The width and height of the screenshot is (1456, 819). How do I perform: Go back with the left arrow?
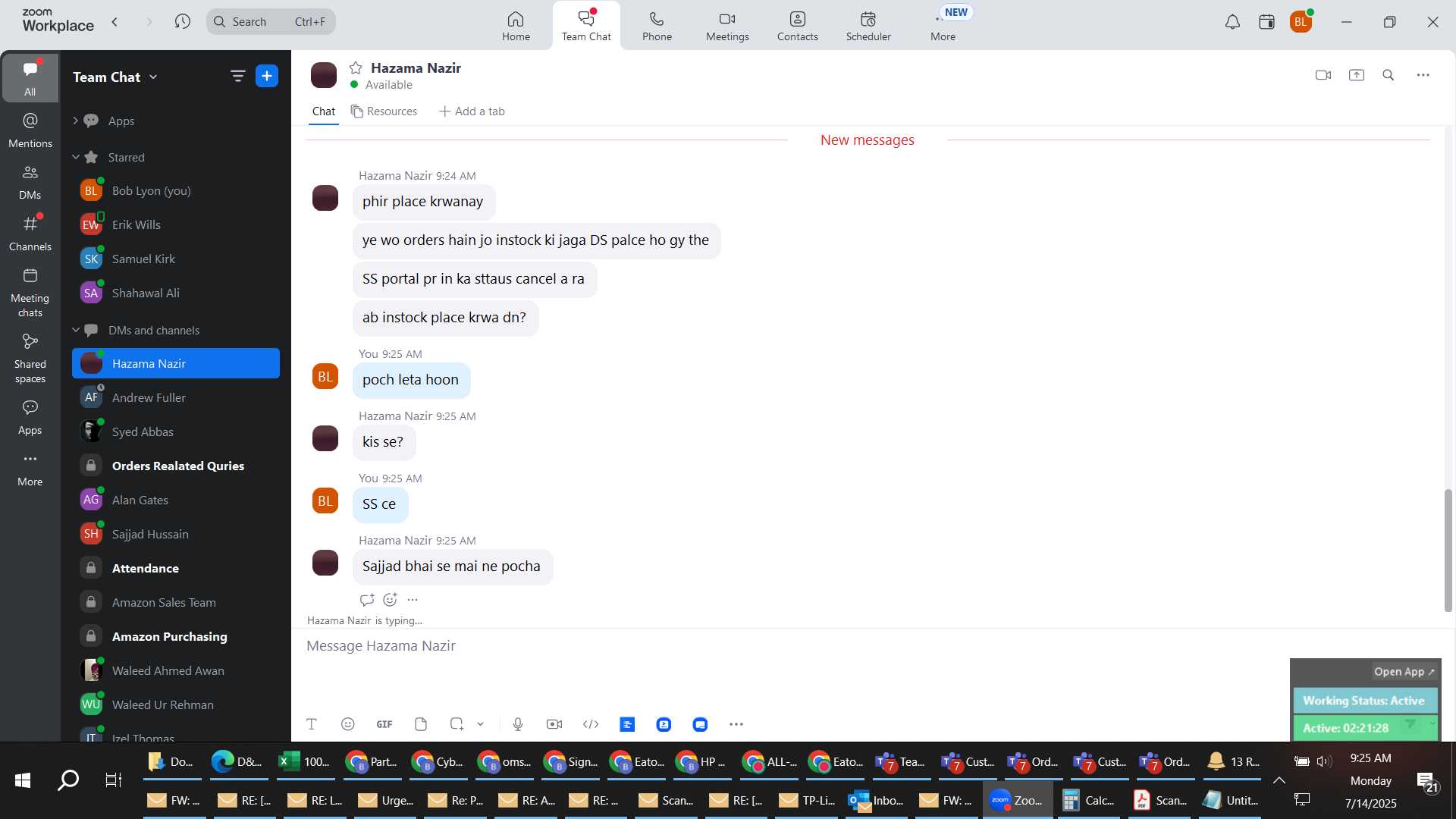pyautogui.click(x=115, y=21)
